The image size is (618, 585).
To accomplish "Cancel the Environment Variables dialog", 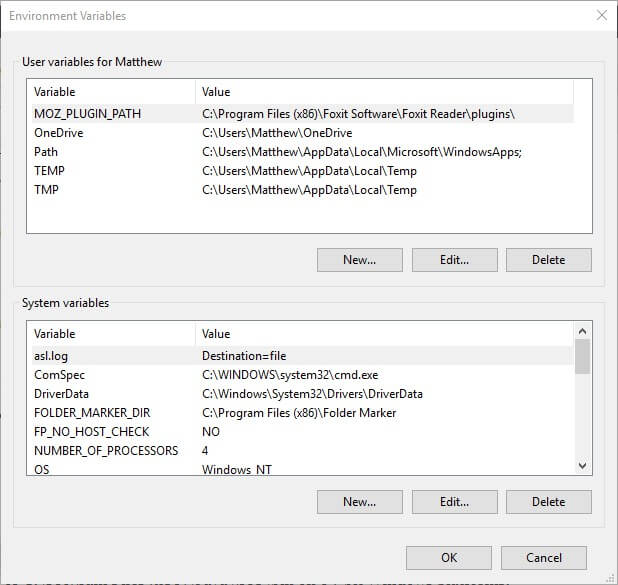I will [x=544, y=558].
